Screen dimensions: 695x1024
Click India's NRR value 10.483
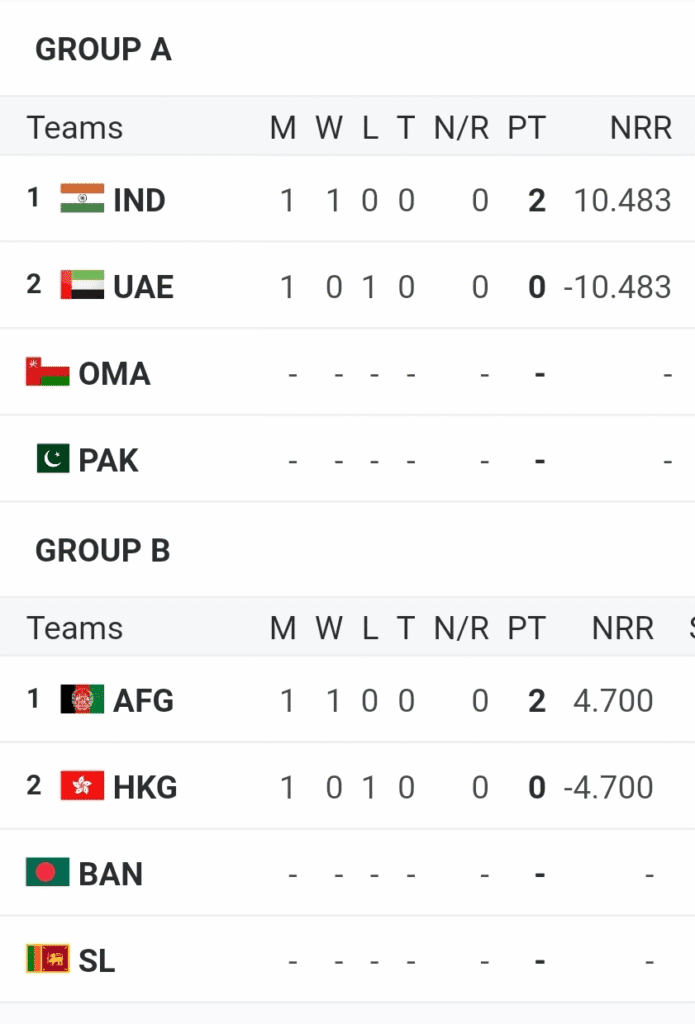pyautogui.click(x=622, y=200)
